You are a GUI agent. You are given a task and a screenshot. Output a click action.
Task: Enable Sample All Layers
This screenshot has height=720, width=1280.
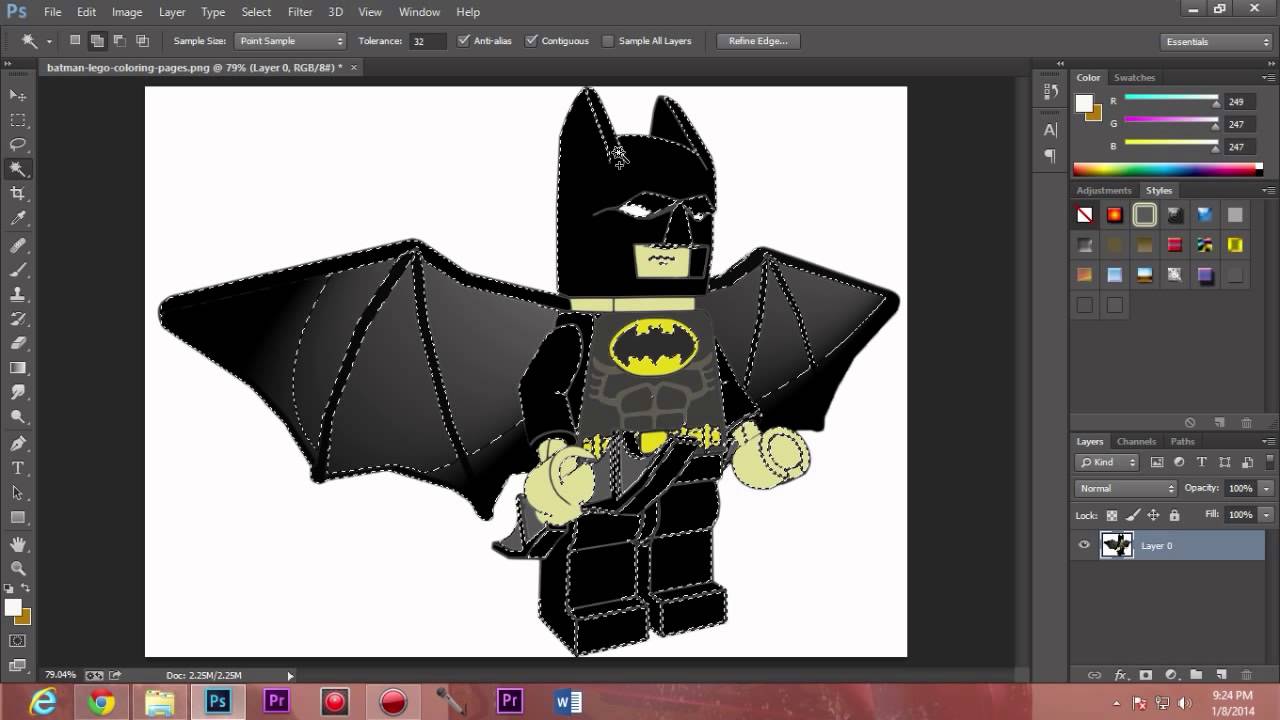pos(608,41)
